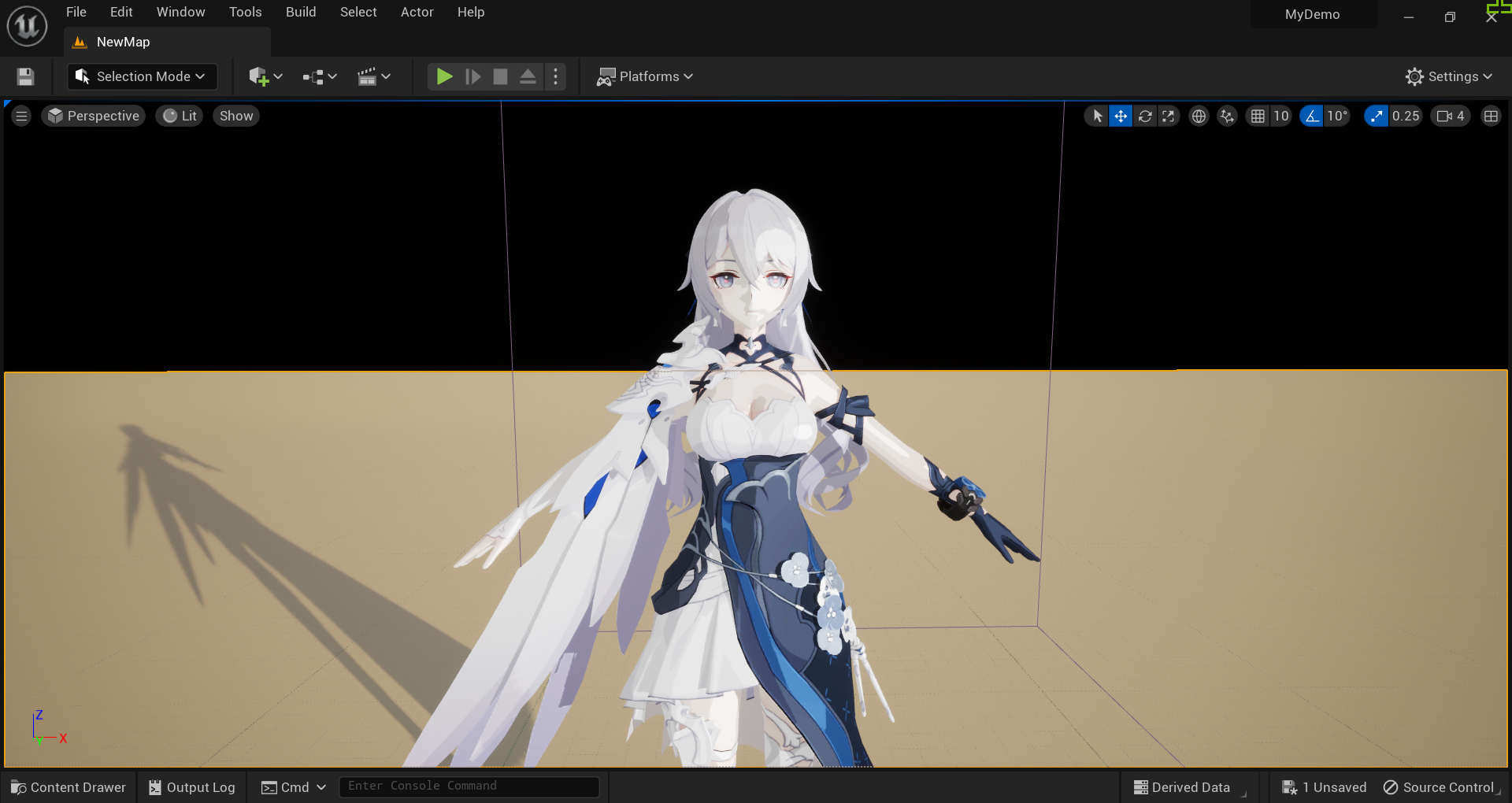1512x803 pixels.
Task: Open the Show flags menu
Action: click(x=236, y=116)
